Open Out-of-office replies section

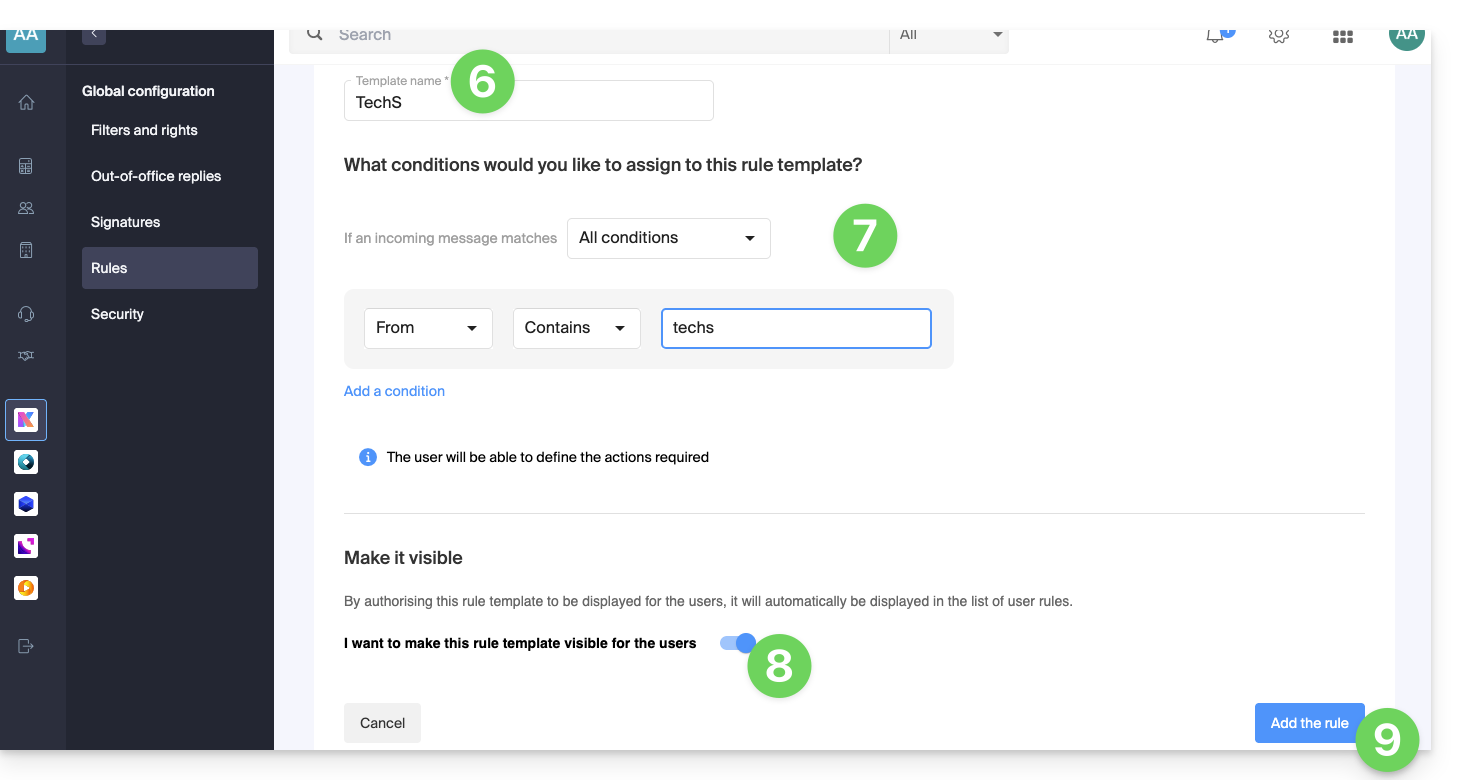coord(156,176)
